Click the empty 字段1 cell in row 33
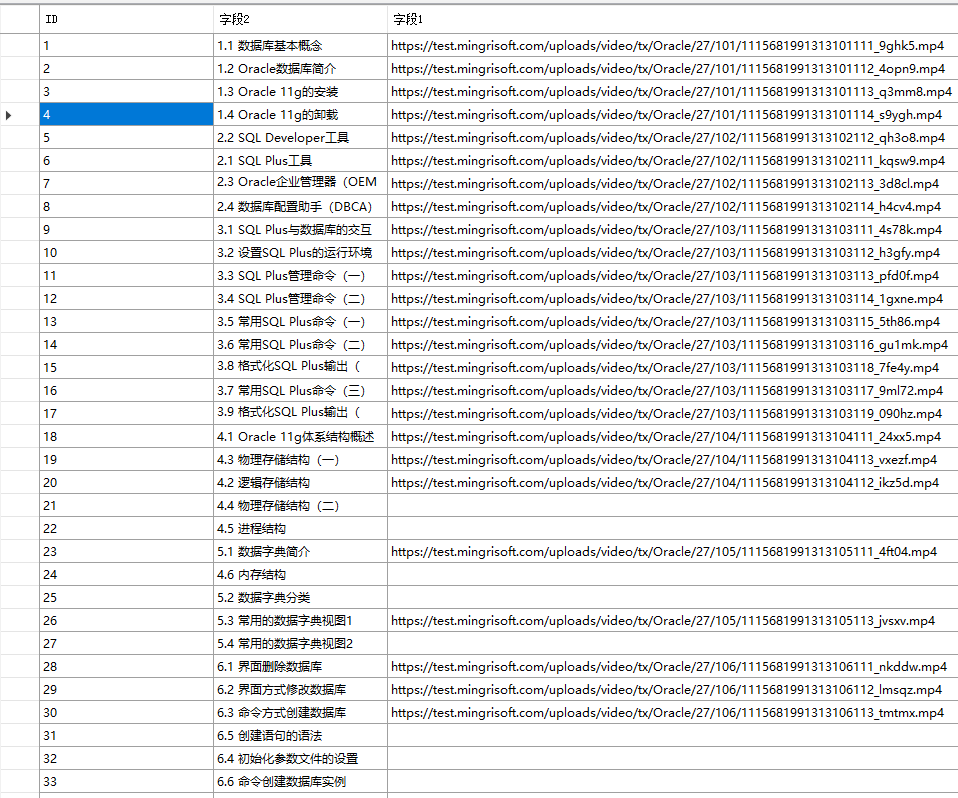 click(x=673, y=782)
